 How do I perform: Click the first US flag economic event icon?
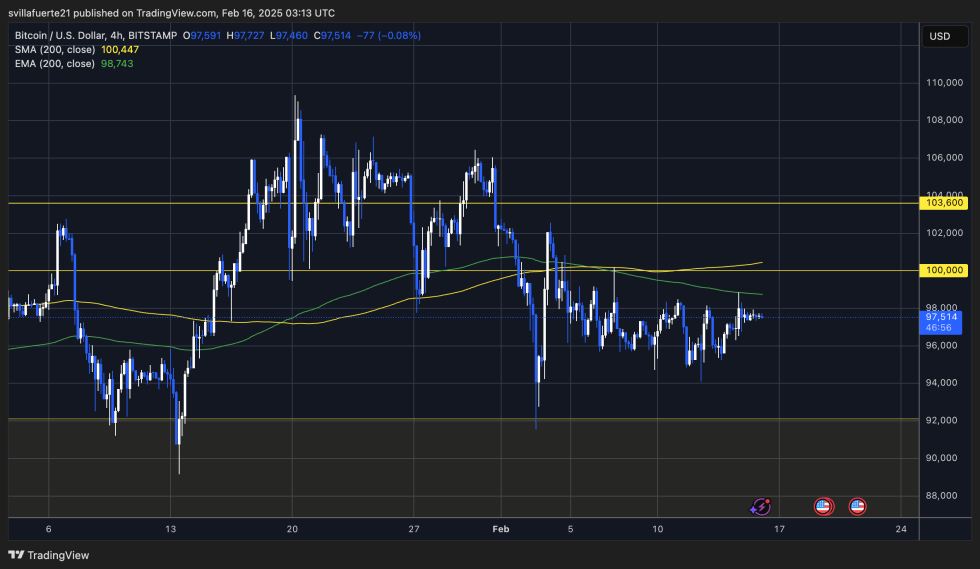tap(824, 506)
